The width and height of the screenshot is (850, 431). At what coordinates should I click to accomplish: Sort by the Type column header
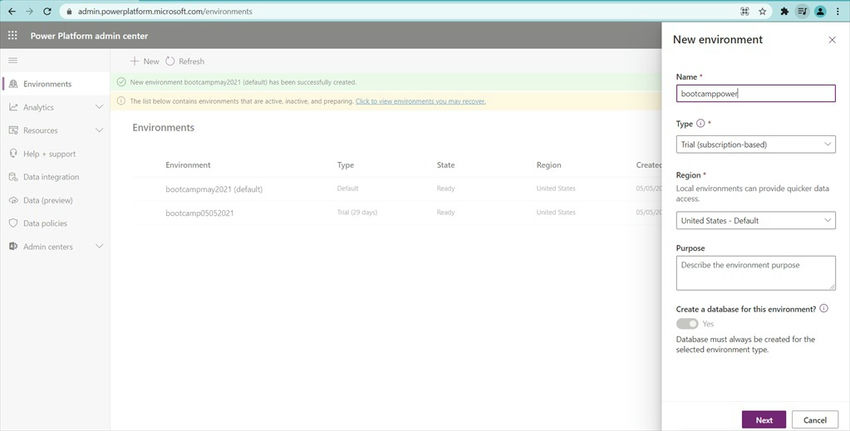coord(345,165)
